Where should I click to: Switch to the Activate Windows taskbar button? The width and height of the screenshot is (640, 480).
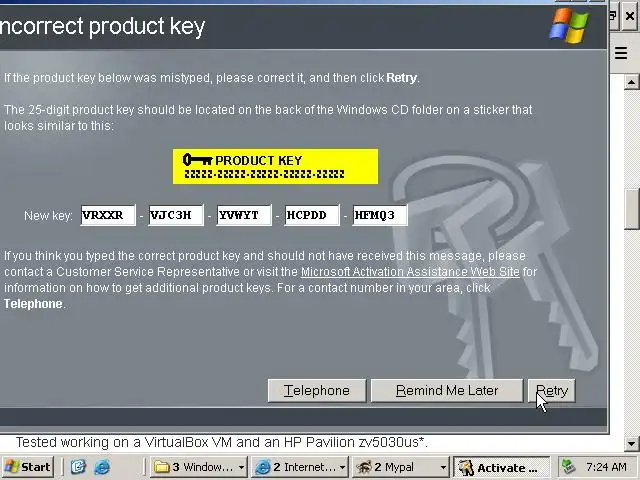pyautogui.click(x=501, y=467)
